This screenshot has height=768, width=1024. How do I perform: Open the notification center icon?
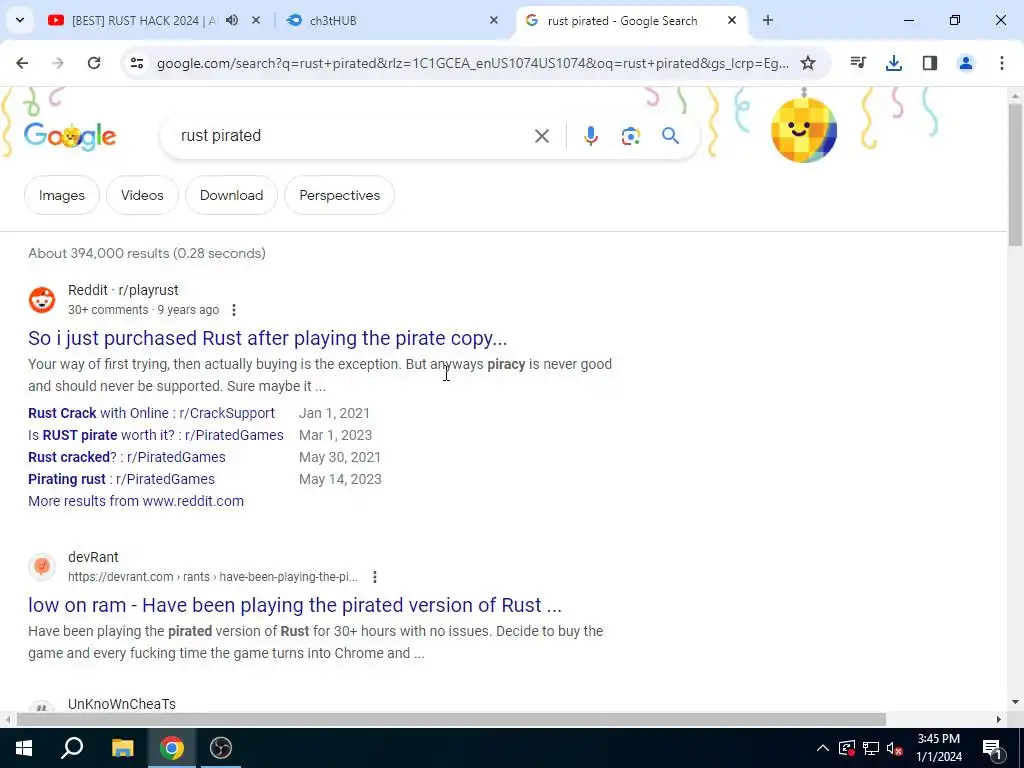tap(992, 748)
